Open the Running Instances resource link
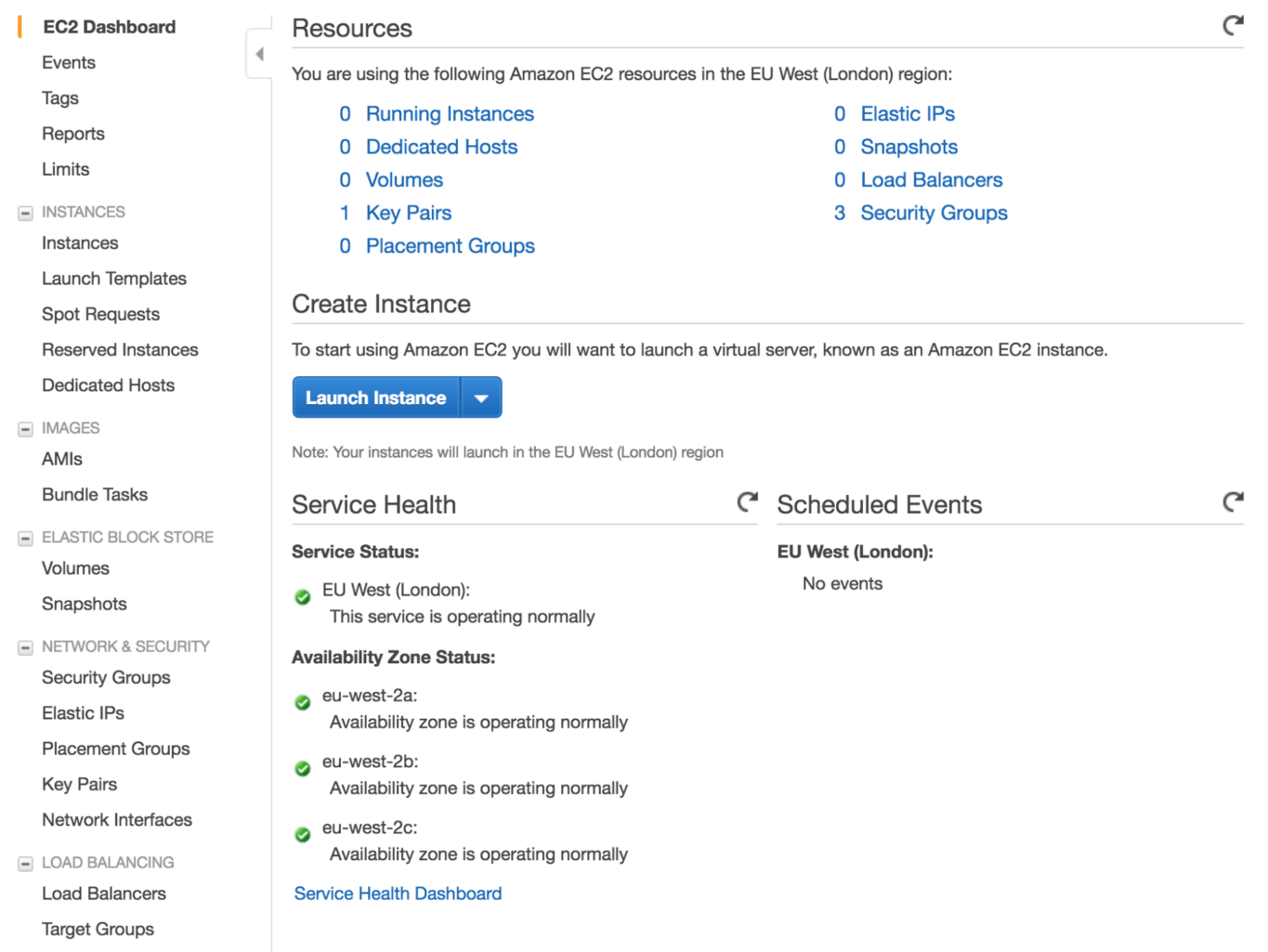The width and height of the screenshot is (1268, 952). tap(450, 113)
